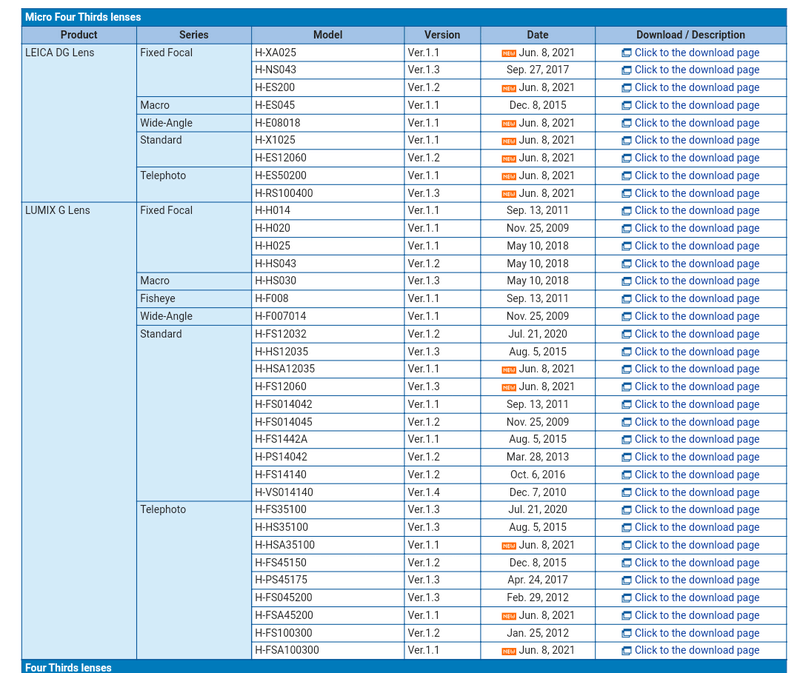This screenshot has width=800, height=673.
Task: Click the download icon in the H-H020 row
Action: click(x=626, y=229)
